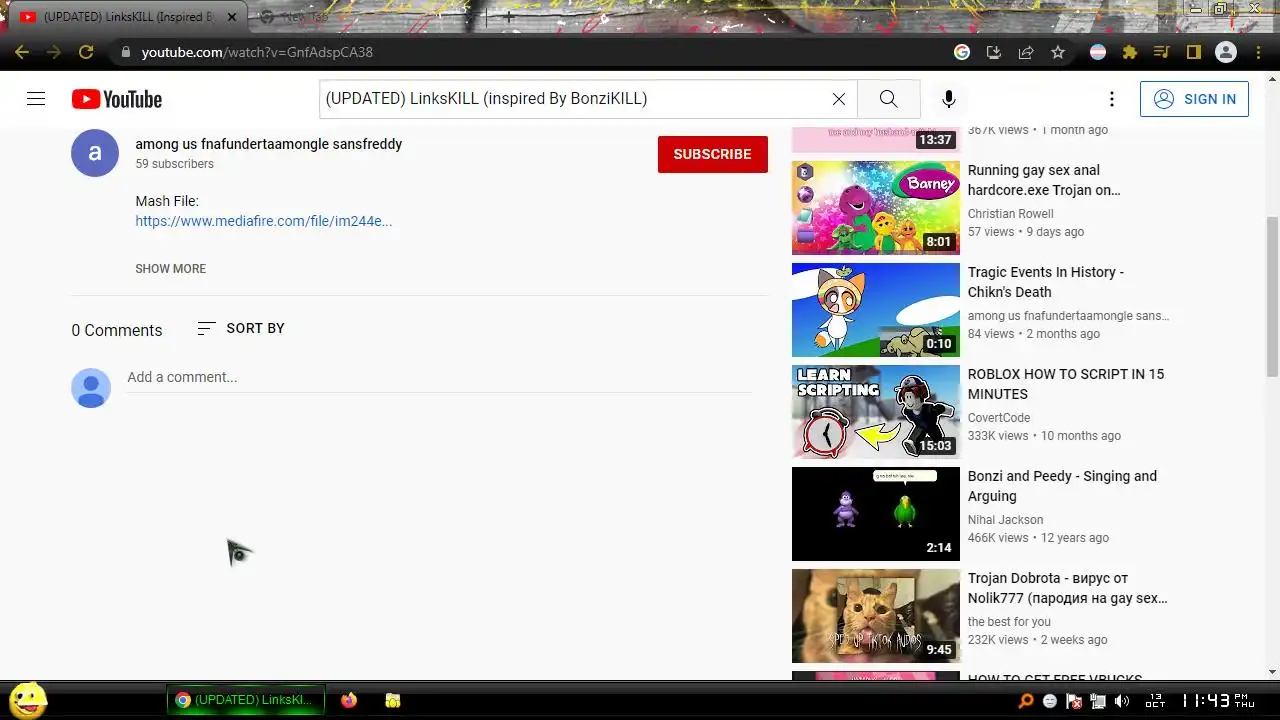1280x720 pixels.
Task: Open Chrome media controls icon
Action: [1161, 52]
